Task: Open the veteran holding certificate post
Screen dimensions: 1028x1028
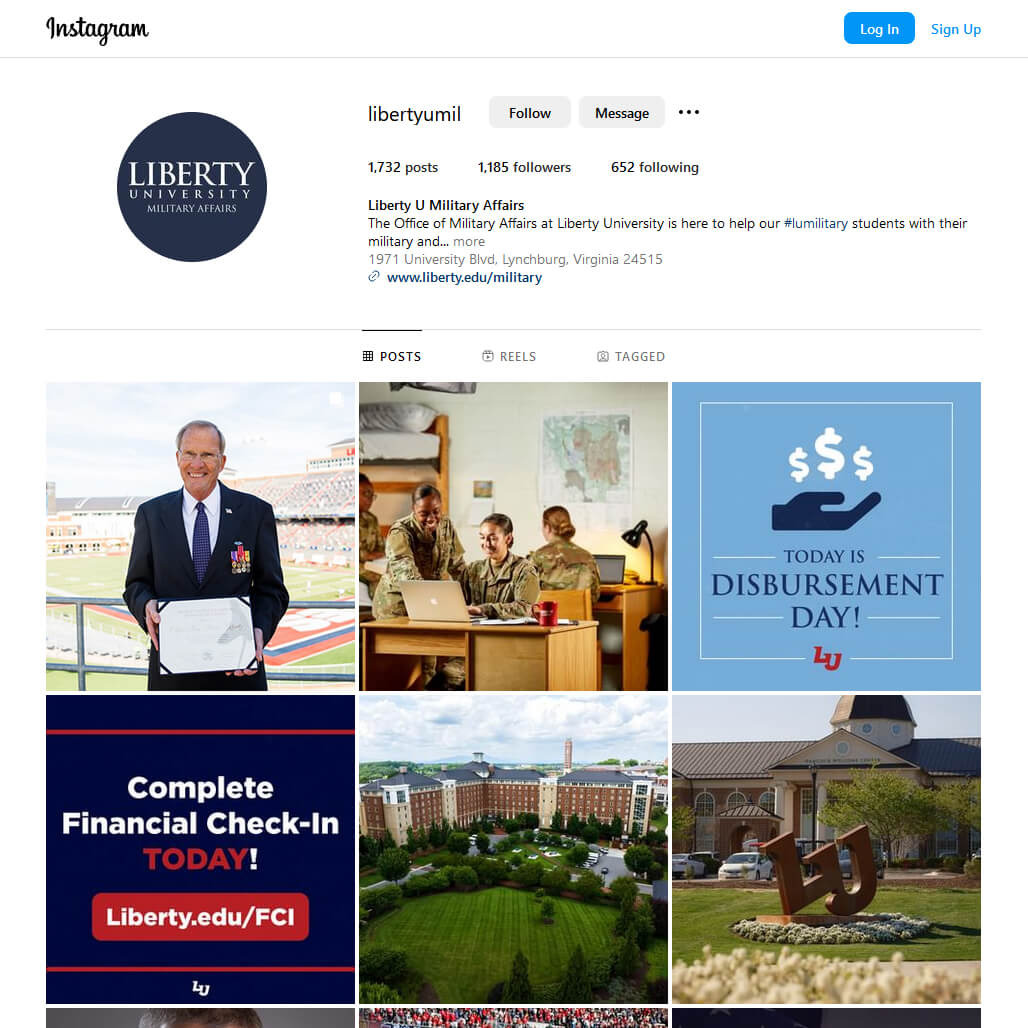Action: click(x=200, y=536)
